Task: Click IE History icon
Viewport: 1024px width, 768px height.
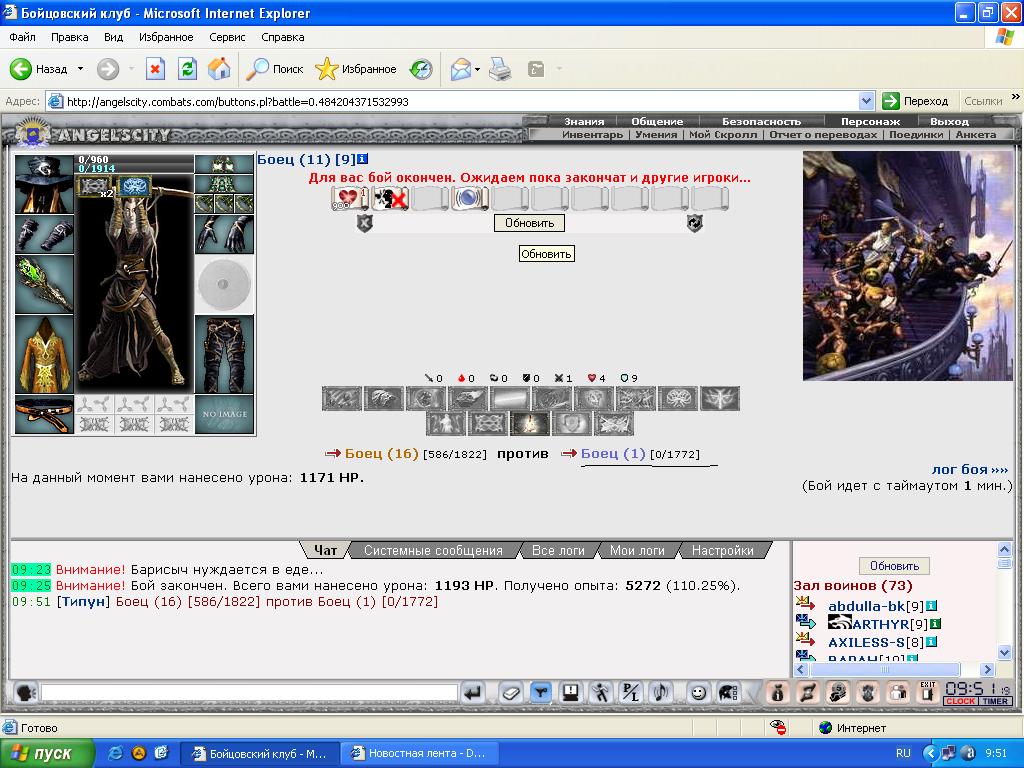Action: point(421,69)
